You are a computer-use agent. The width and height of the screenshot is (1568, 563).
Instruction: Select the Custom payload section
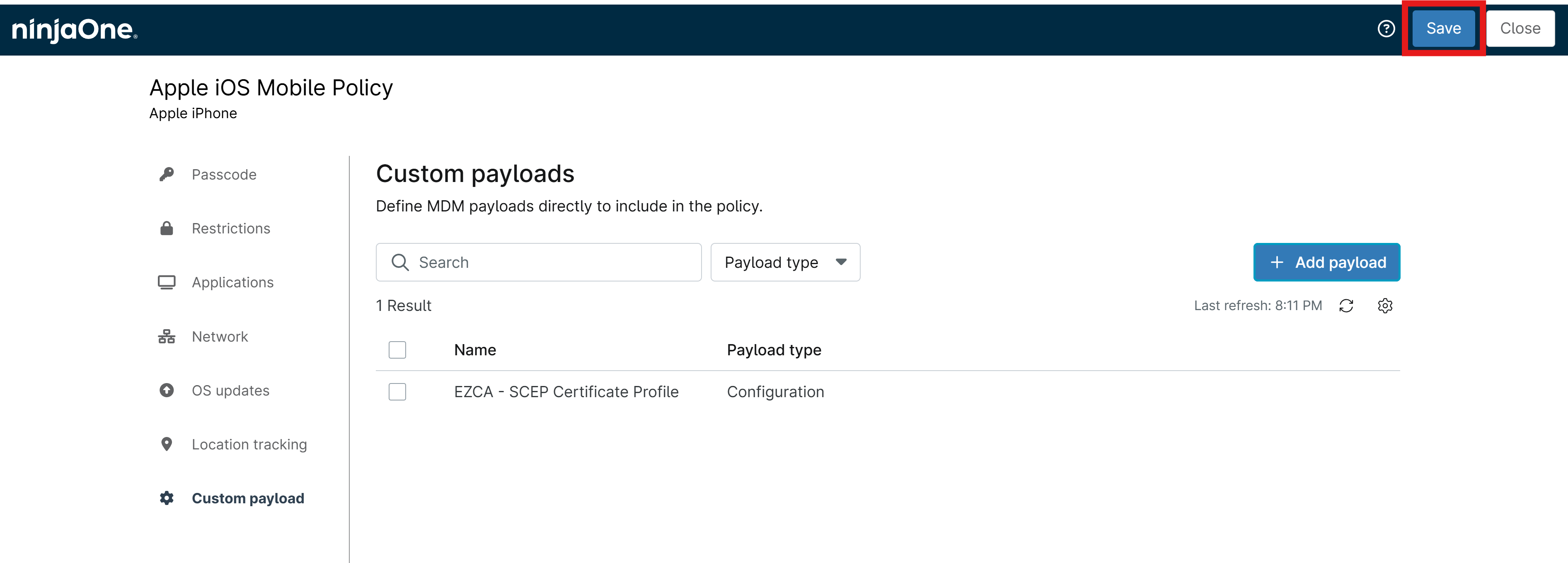click(248, 498)
